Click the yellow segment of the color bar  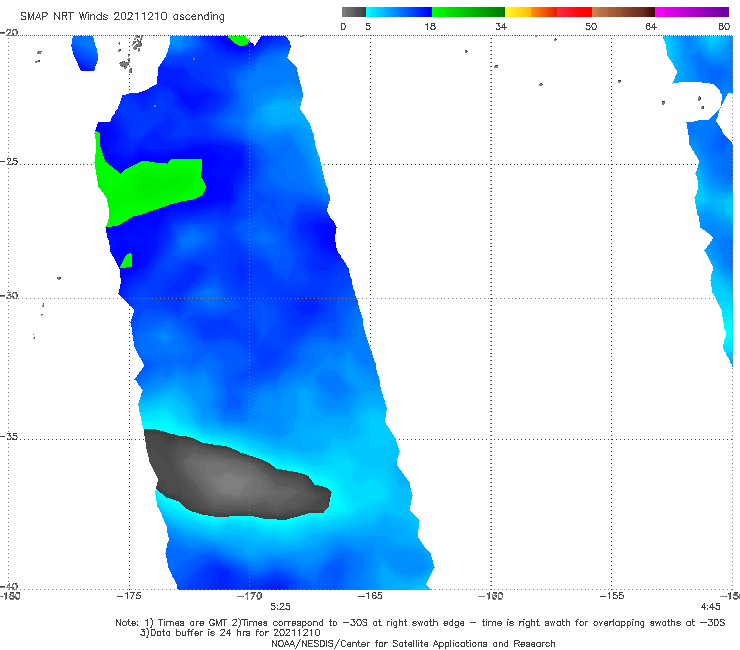click(518, 12)
